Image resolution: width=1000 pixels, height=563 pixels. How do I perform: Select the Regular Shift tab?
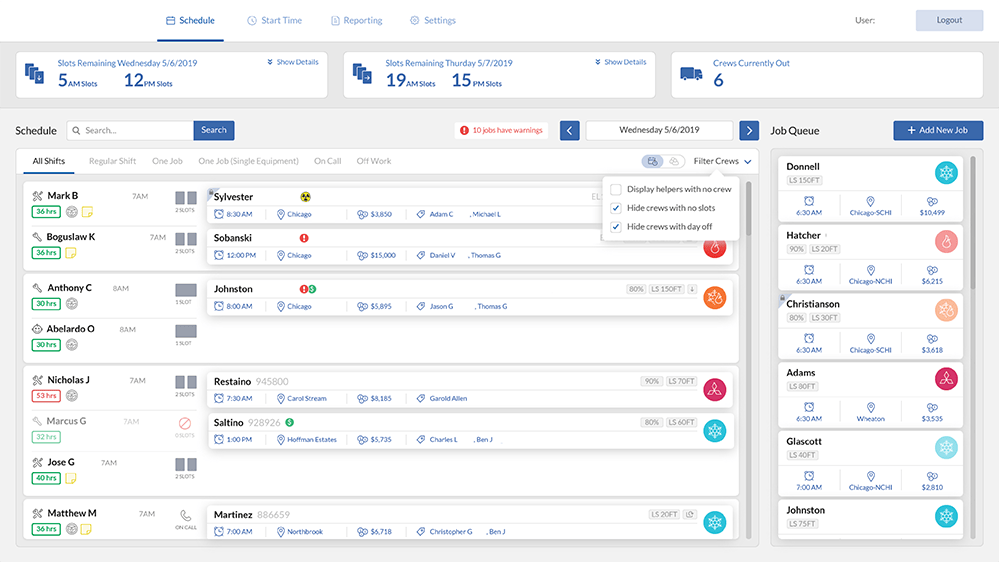click(x=112, y=161)
